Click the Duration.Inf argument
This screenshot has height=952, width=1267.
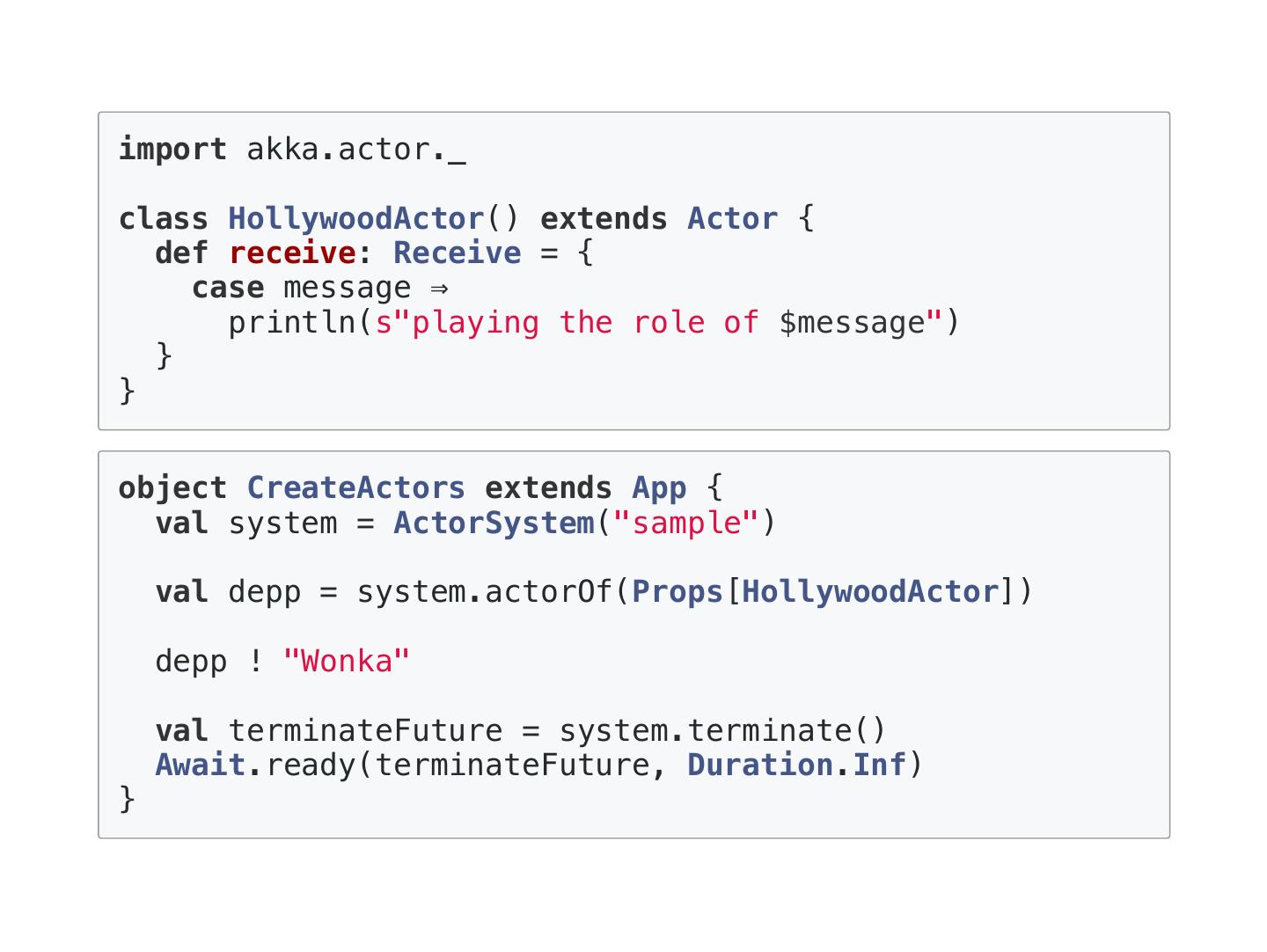coord(796,765)
